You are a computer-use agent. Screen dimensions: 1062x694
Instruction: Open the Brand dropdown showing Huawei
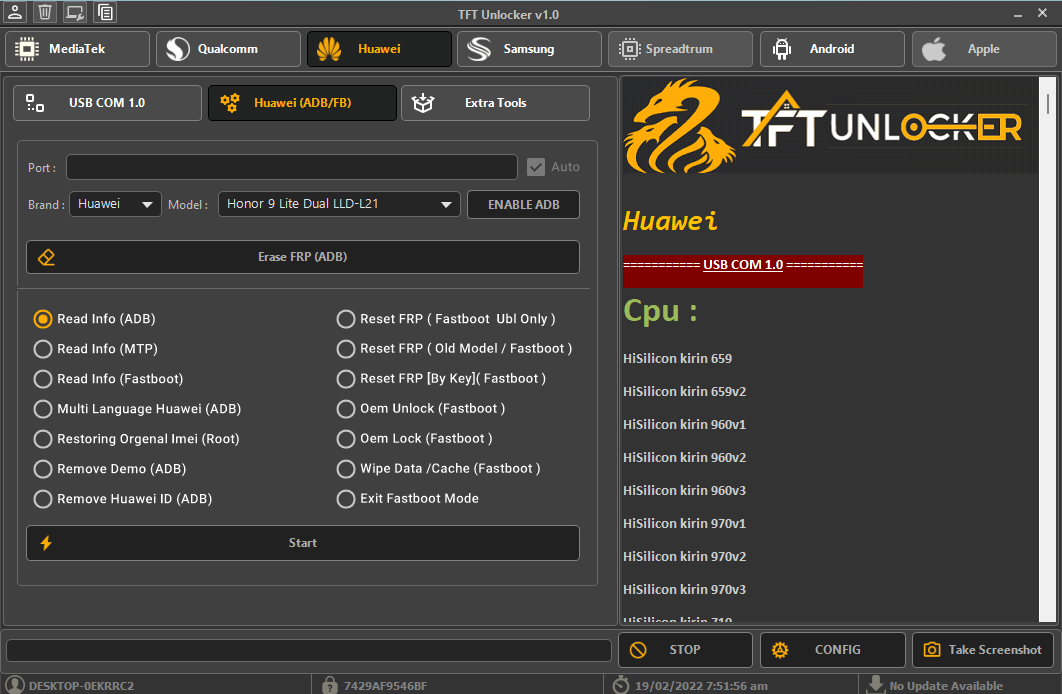click(115, 204)
